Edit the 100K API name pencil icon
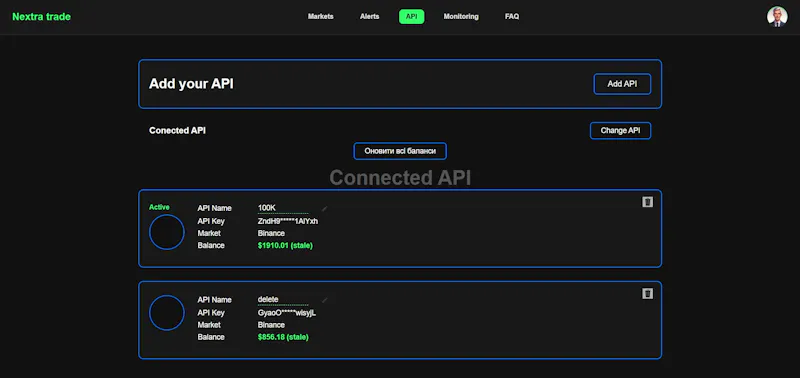800x378 pixels. coord(324,208)
